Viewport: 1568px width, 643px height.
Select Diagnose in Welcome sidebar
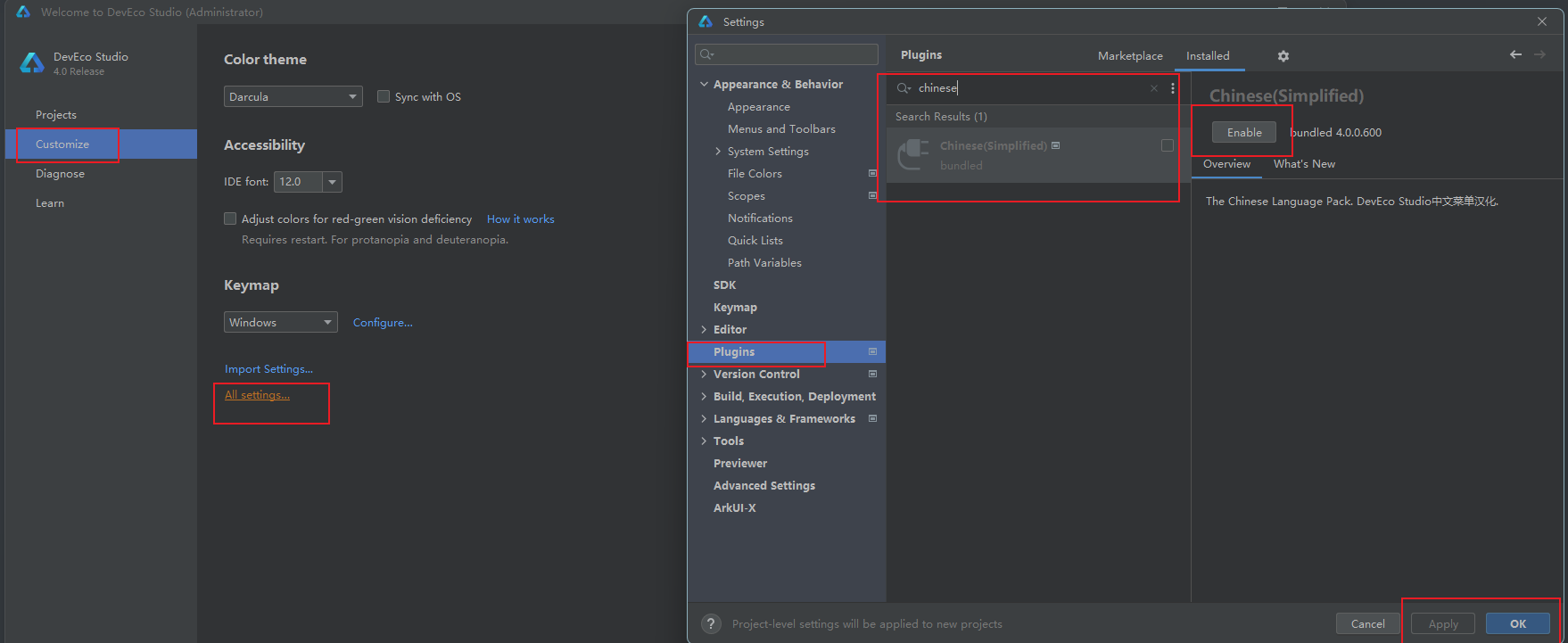tap(60, 174)
